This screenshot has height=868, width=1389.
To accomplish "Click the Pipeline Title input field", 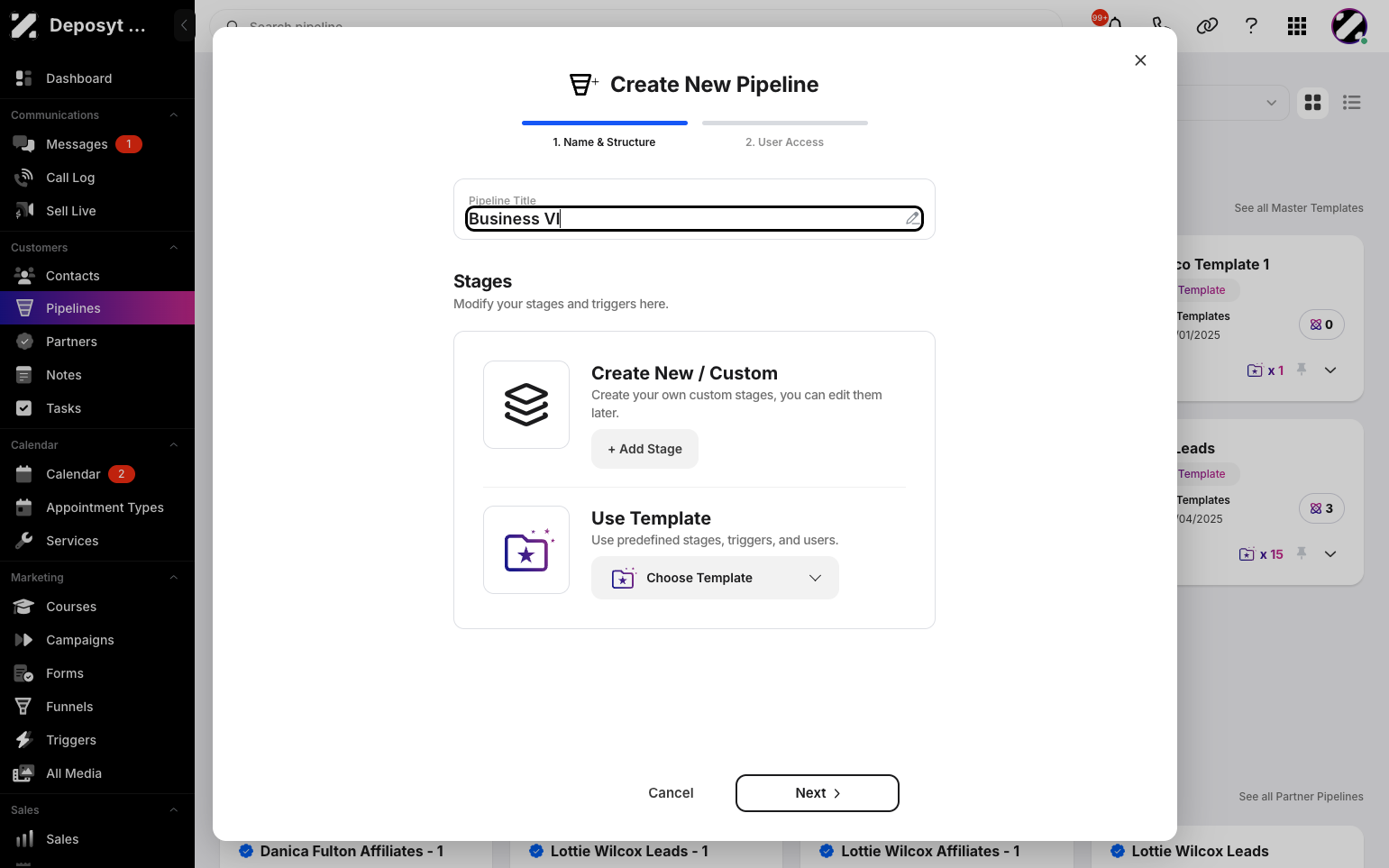I will tap(694, 219).
